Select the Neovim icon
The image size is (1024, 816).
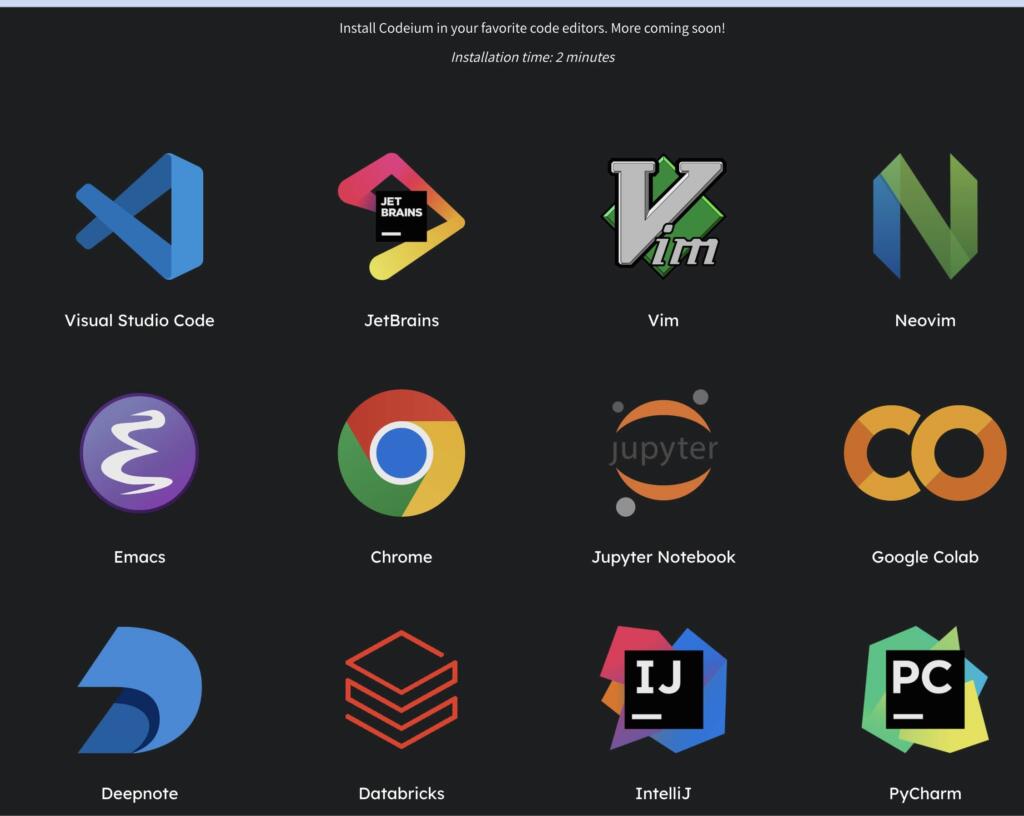click(925, 215)
